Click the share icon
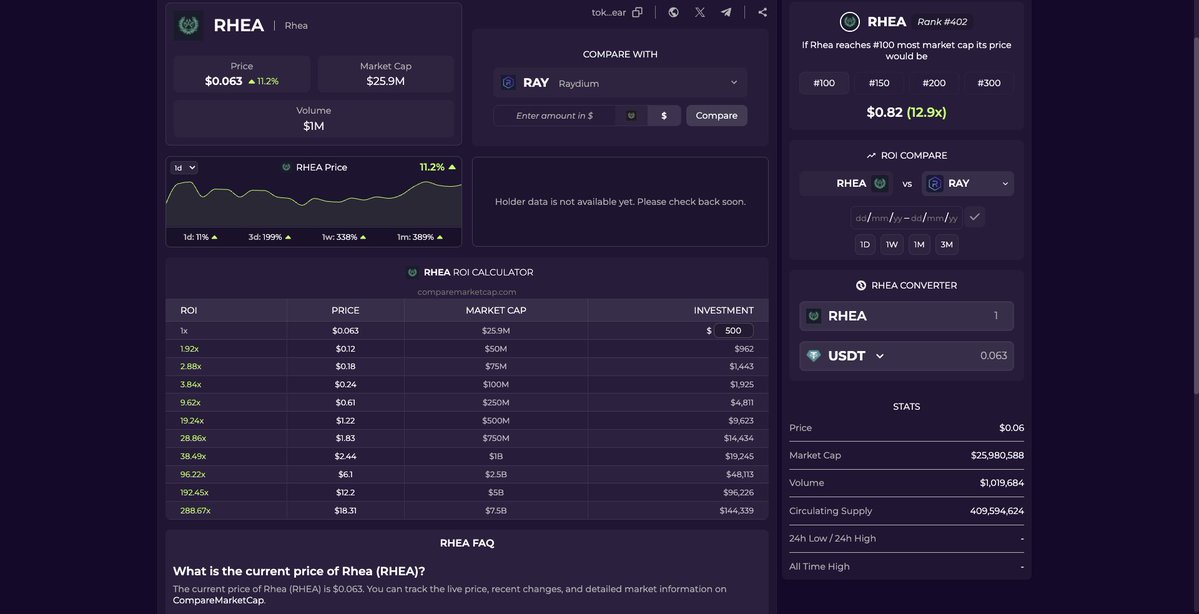Viewport: 1199px width, 614px height. pos(762,12)
